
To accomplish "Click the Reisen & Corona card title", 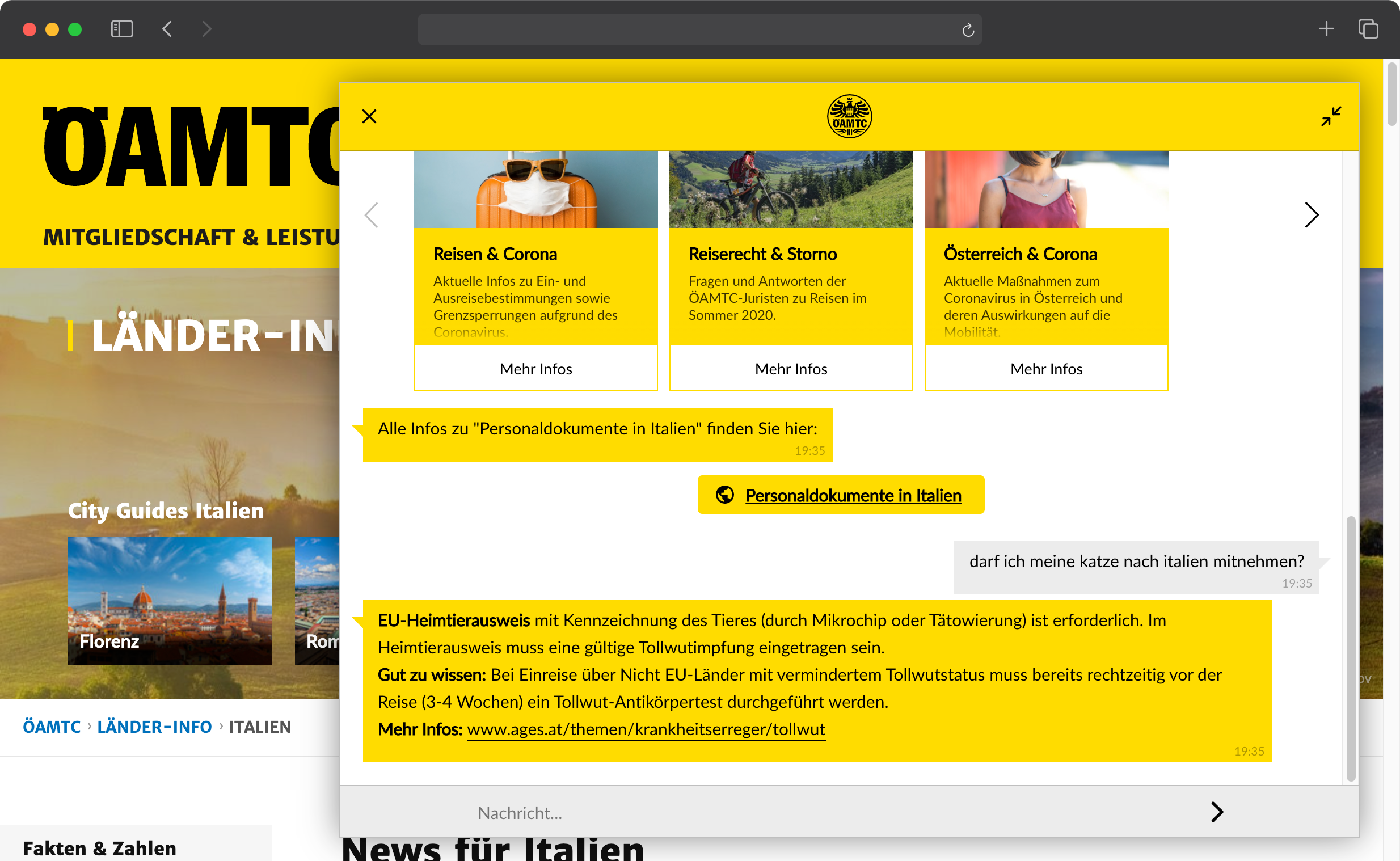I will point(495,254).
